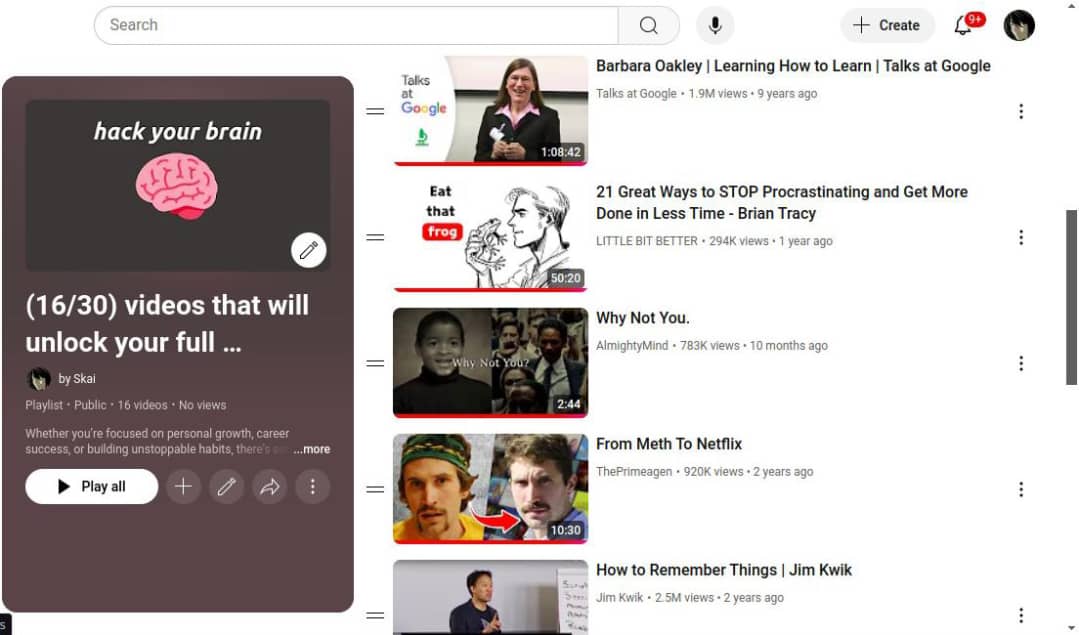The image size is (1079, 635).
Task: Open Jim Kwik video thumbnail
Action: (x=490, y=597)
